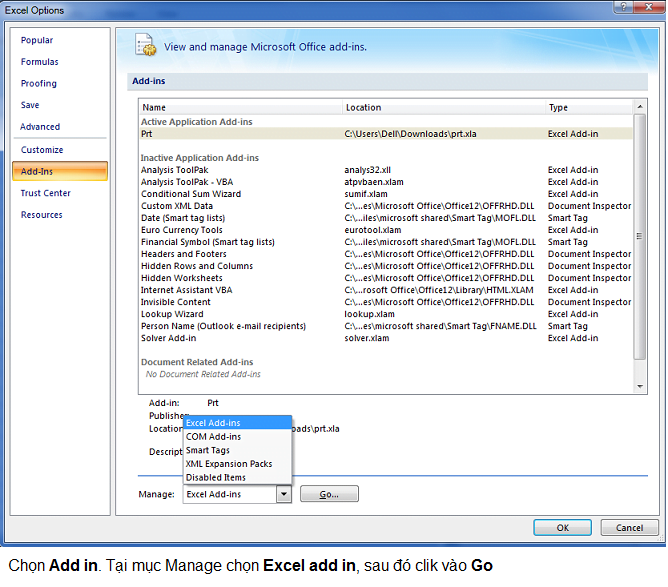The width and height of the screenshot is (668, 587).
Task: Pick Smart Tags in the Manage list
Action: coord(208,451)
